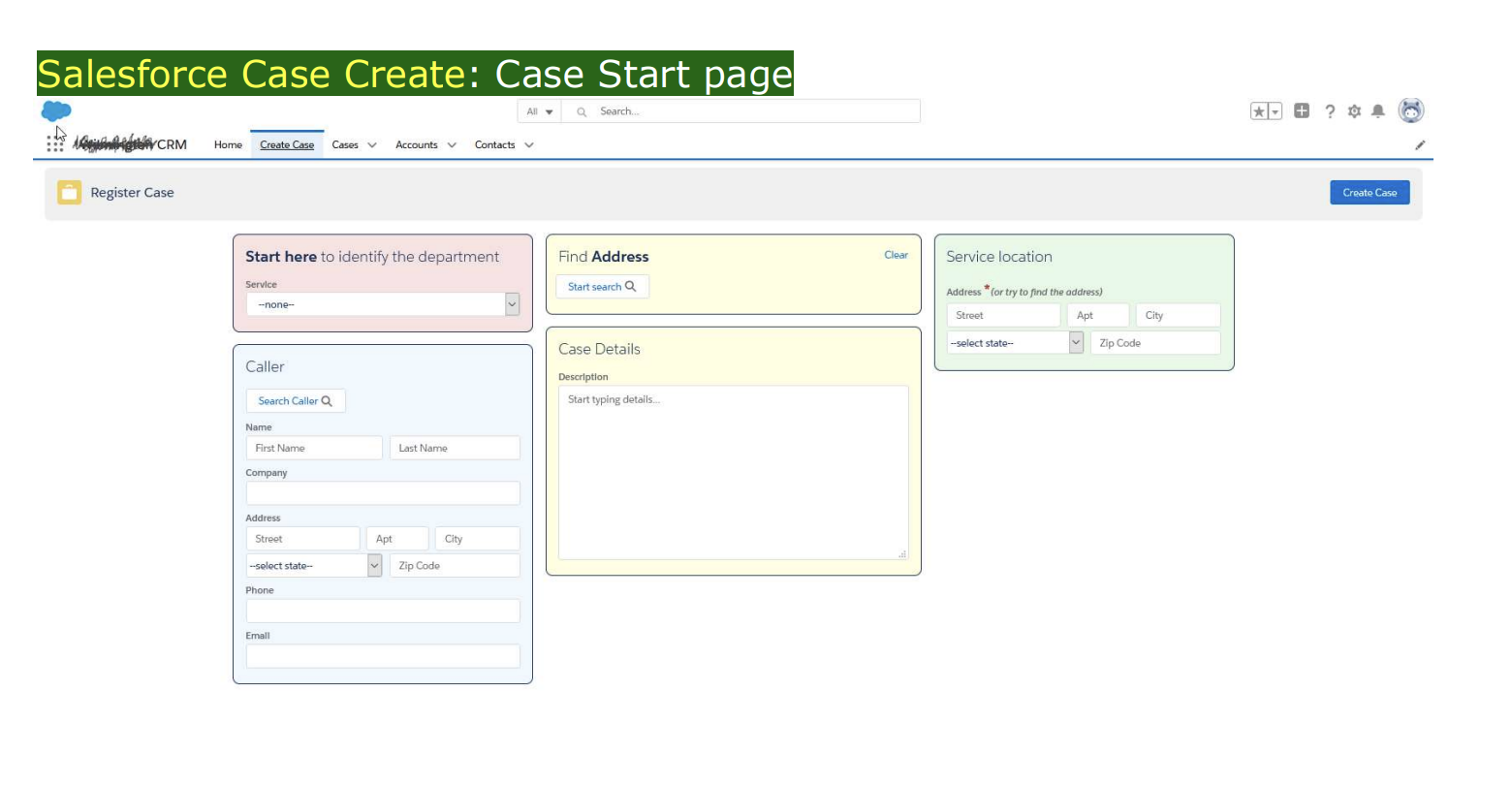This screenshot has height=785, width=1512.
Task: Click the edit pencil icon in navigation bar
Action: tap(1420, 145)
